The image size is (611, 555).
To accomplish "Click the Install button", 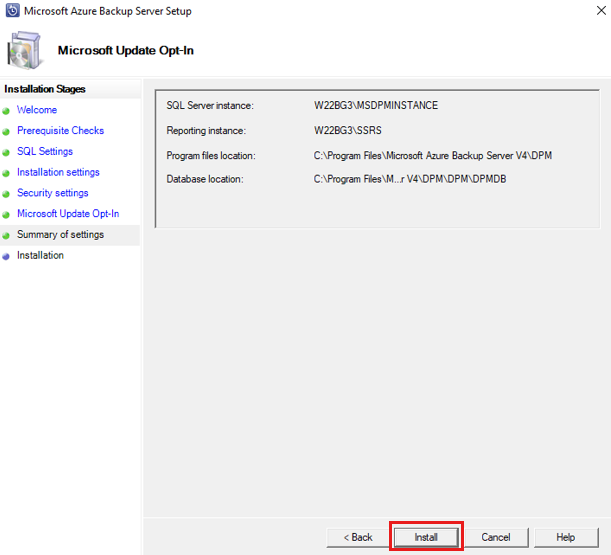I will (426, 537).
